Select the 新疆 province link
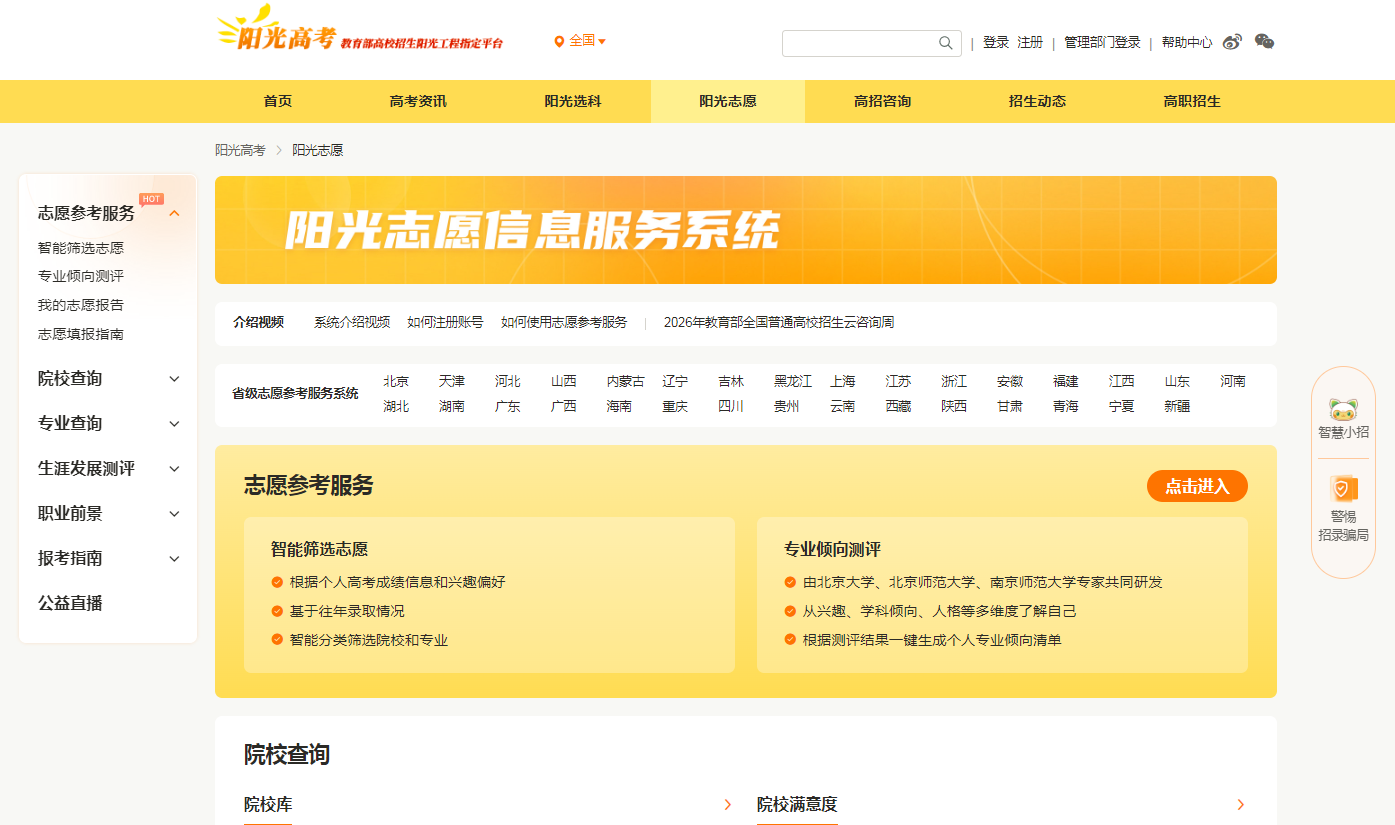Screen dimensions: 1395x825 pyautogui.click(x=1177, y=406)
